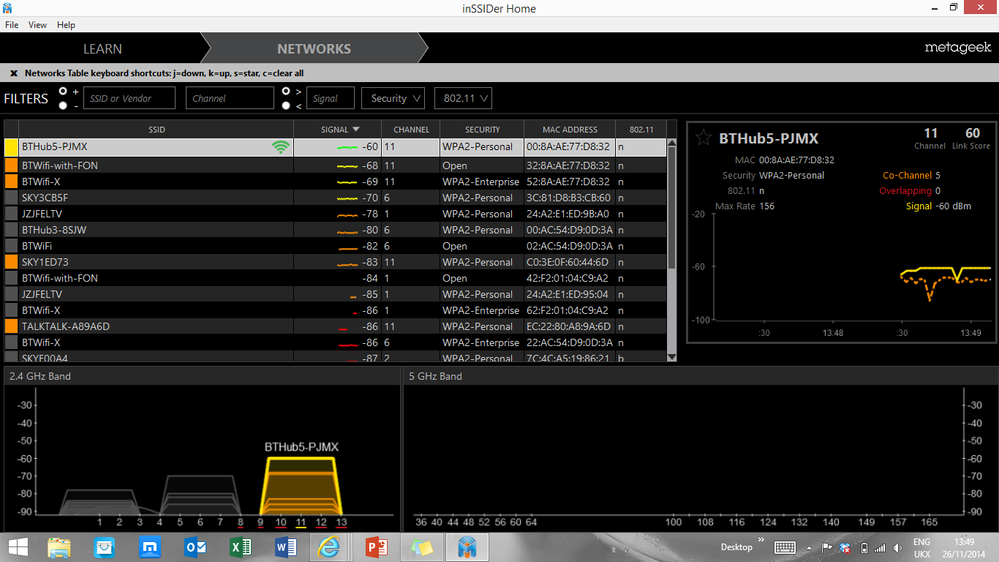This screenshot has height=562, width=999.
Task: Select the SKY3CB5F network row
Action: point(336,198)
